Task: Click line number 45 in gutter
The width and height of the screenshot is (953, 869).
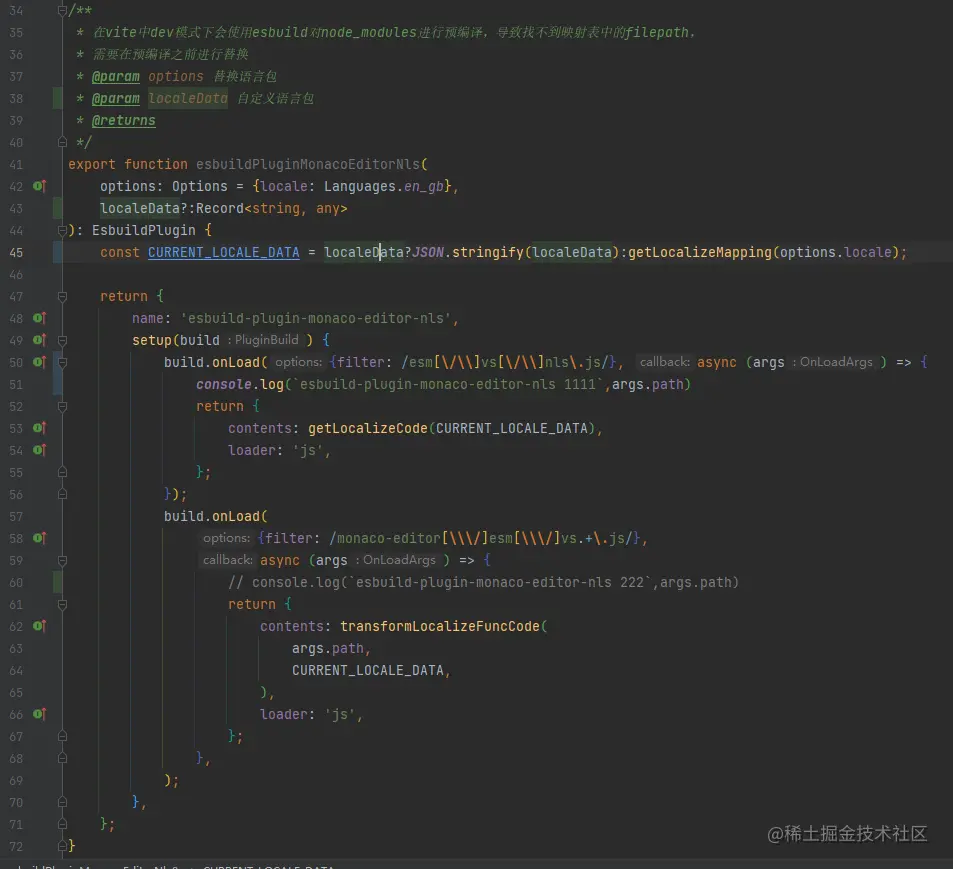Action: coord(16,253)
